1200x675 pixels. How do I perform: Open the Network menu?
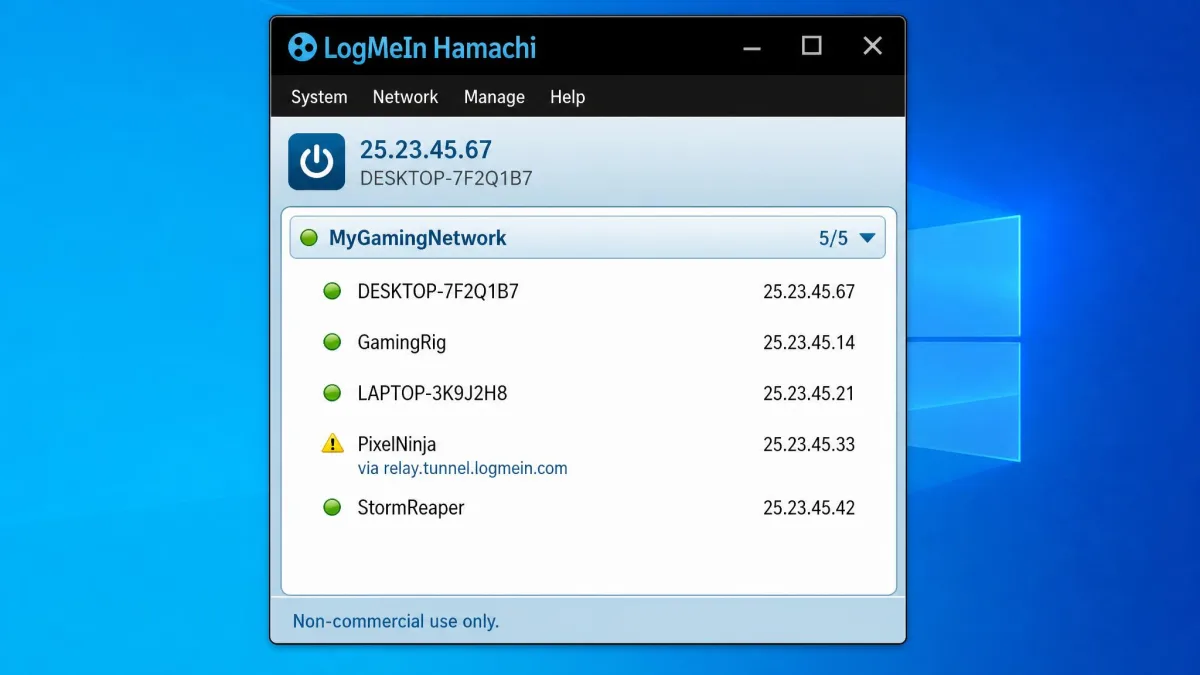405,97
